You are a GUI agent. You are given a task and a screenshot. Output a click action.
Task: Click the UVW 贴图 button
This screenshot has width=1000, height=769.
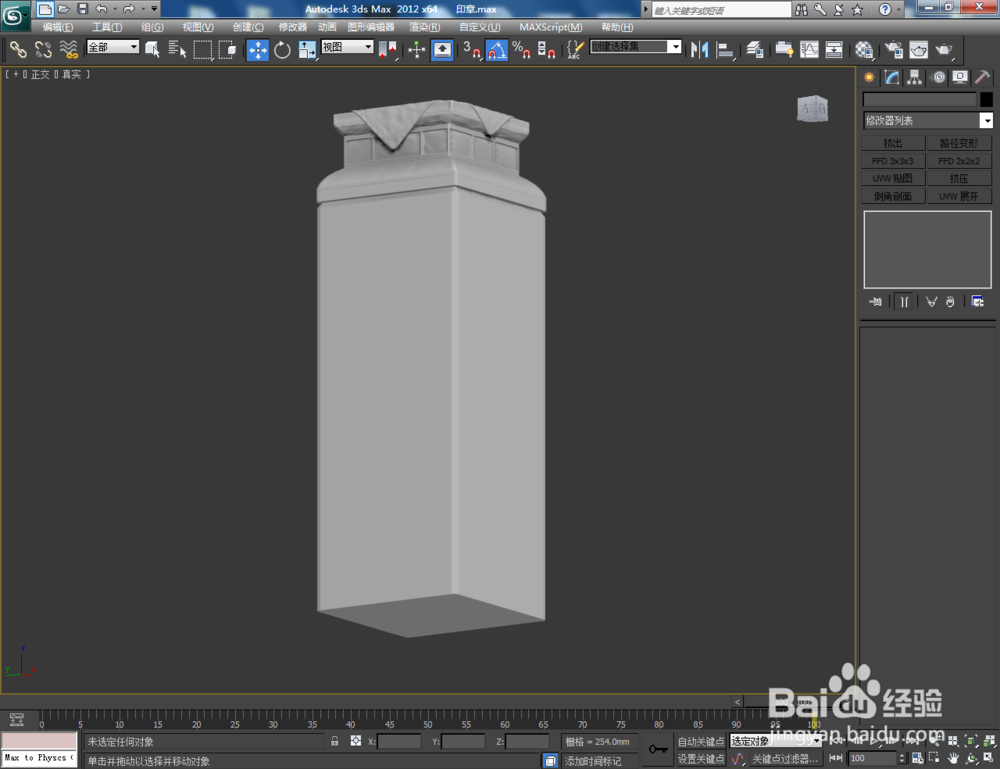(893, 179)
